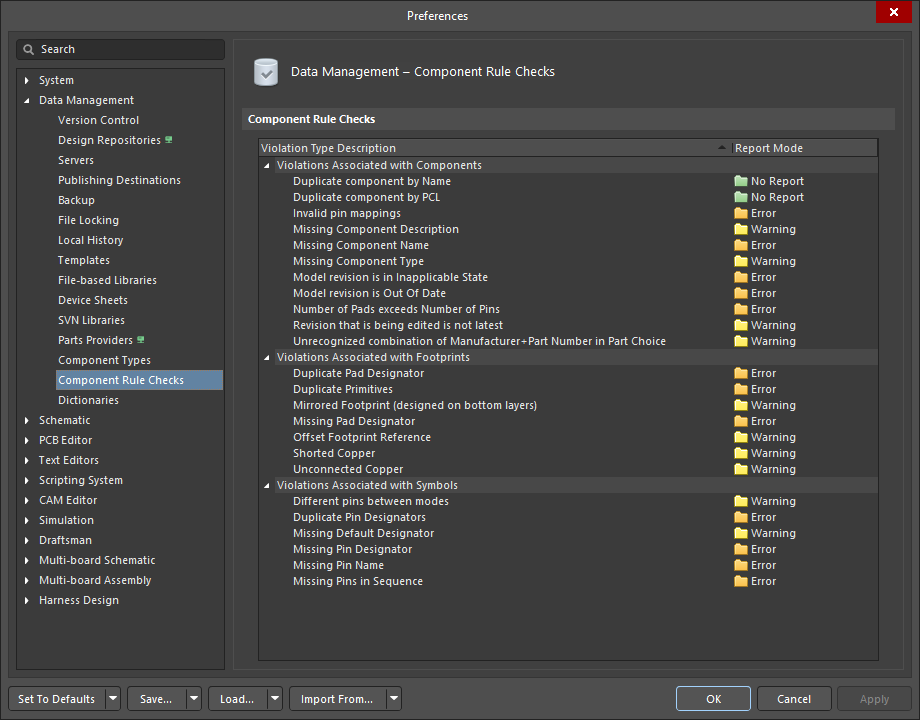Collapse Violations Associated with Footprints group
This screenshot has width=920, height=720.
267,357
